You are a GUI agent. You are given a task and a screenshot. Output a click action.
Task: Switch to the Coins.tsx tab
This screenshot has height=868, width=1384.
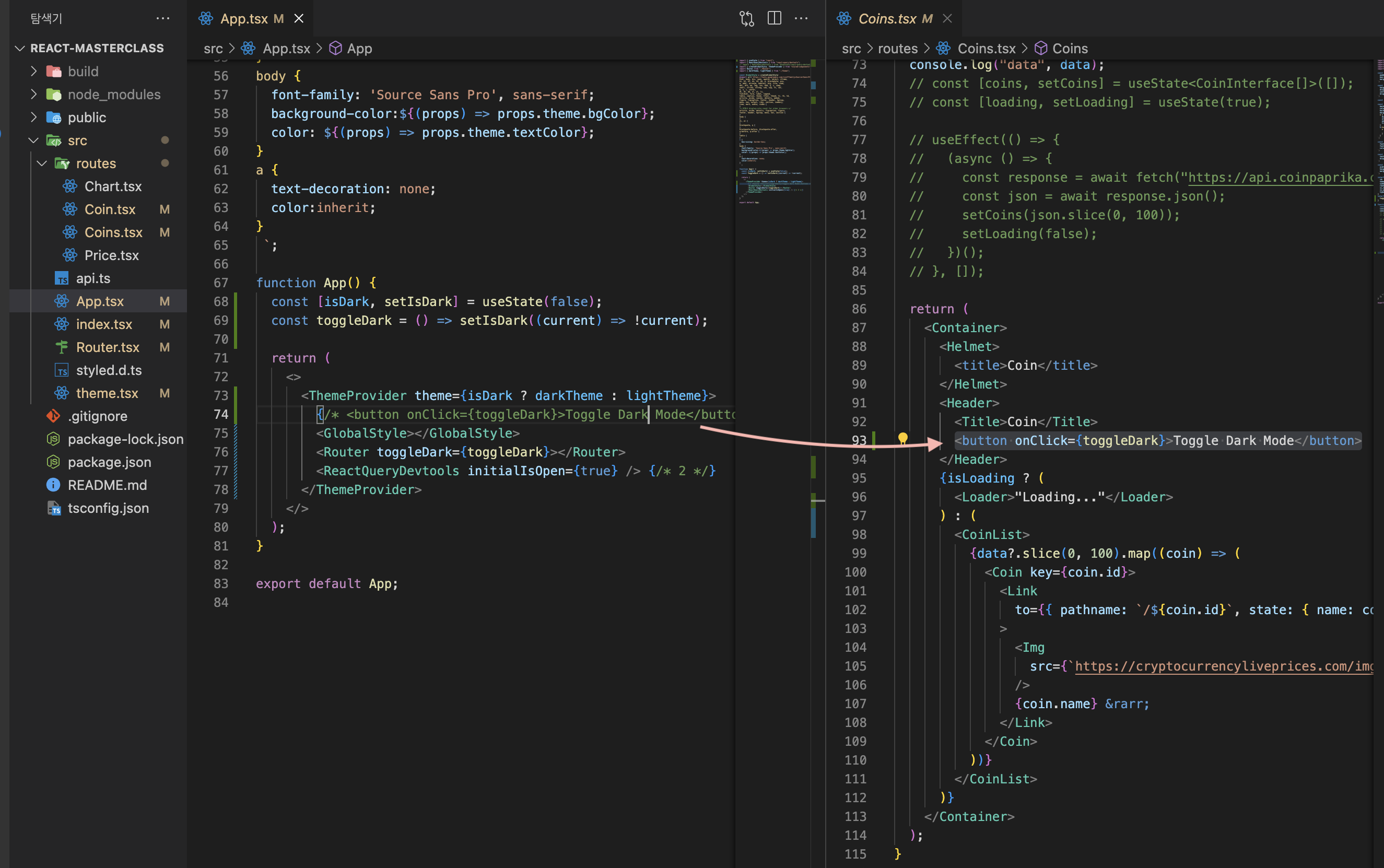coord(887,19)
